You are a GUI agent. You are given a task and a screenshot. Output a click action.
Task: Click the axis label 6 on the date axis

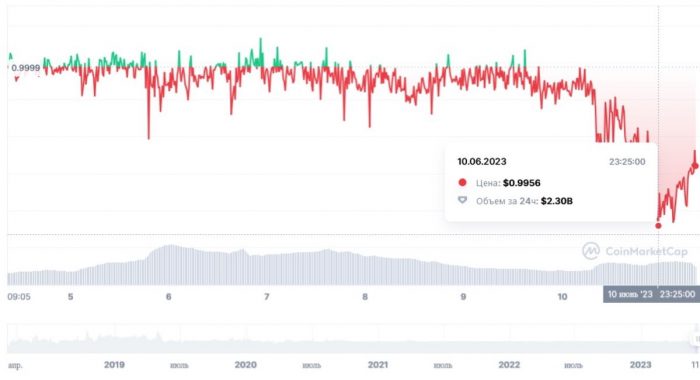168,296
